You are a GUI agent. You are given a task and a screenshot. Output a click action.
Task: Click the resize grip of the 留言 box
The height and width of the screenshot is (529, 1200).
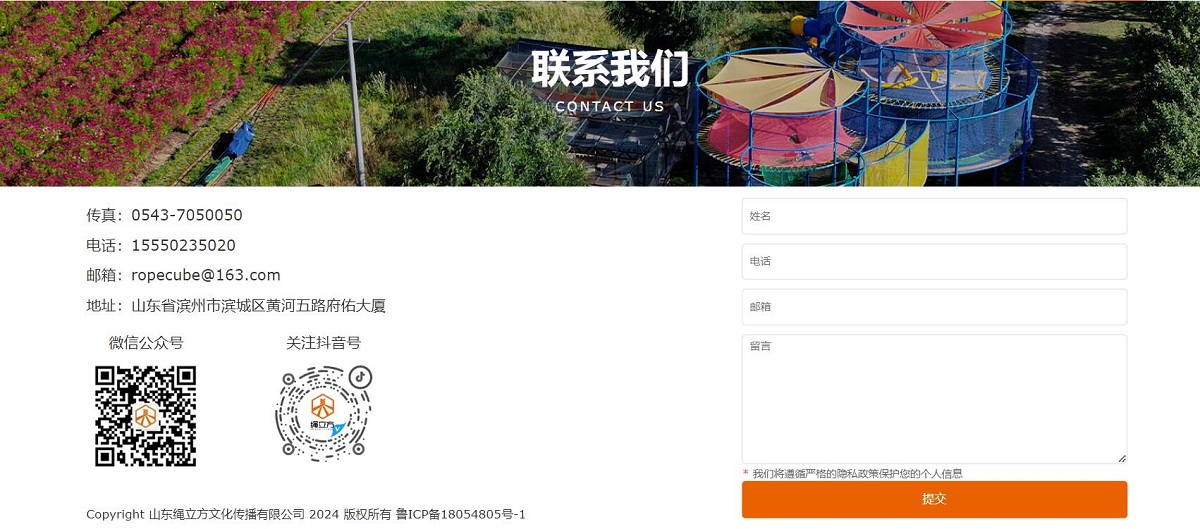(1121, 458)
